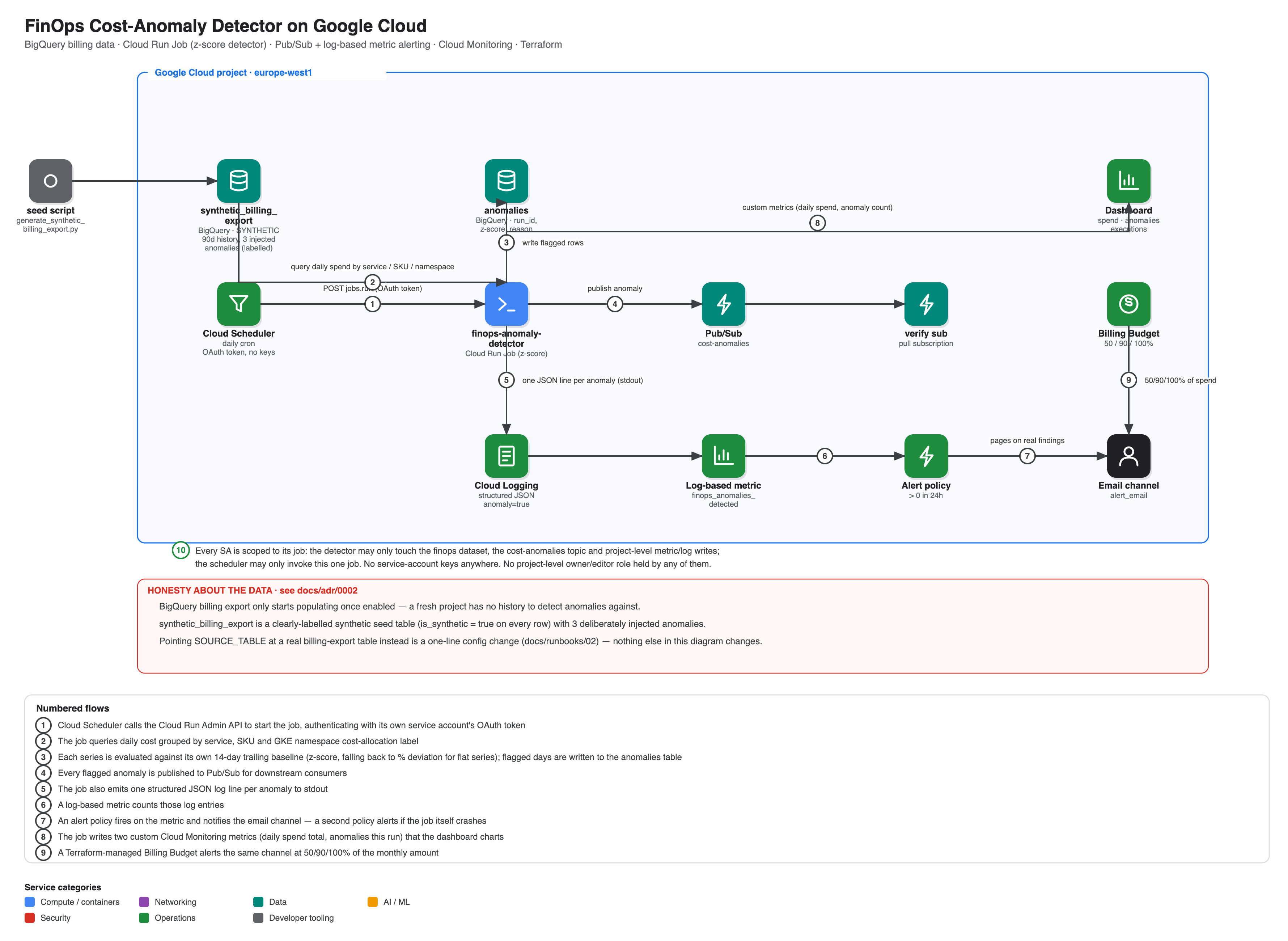Viewport: 1288px width, 941px height.
Task: Click the Security red legend swatch
Action: point(30,918)
